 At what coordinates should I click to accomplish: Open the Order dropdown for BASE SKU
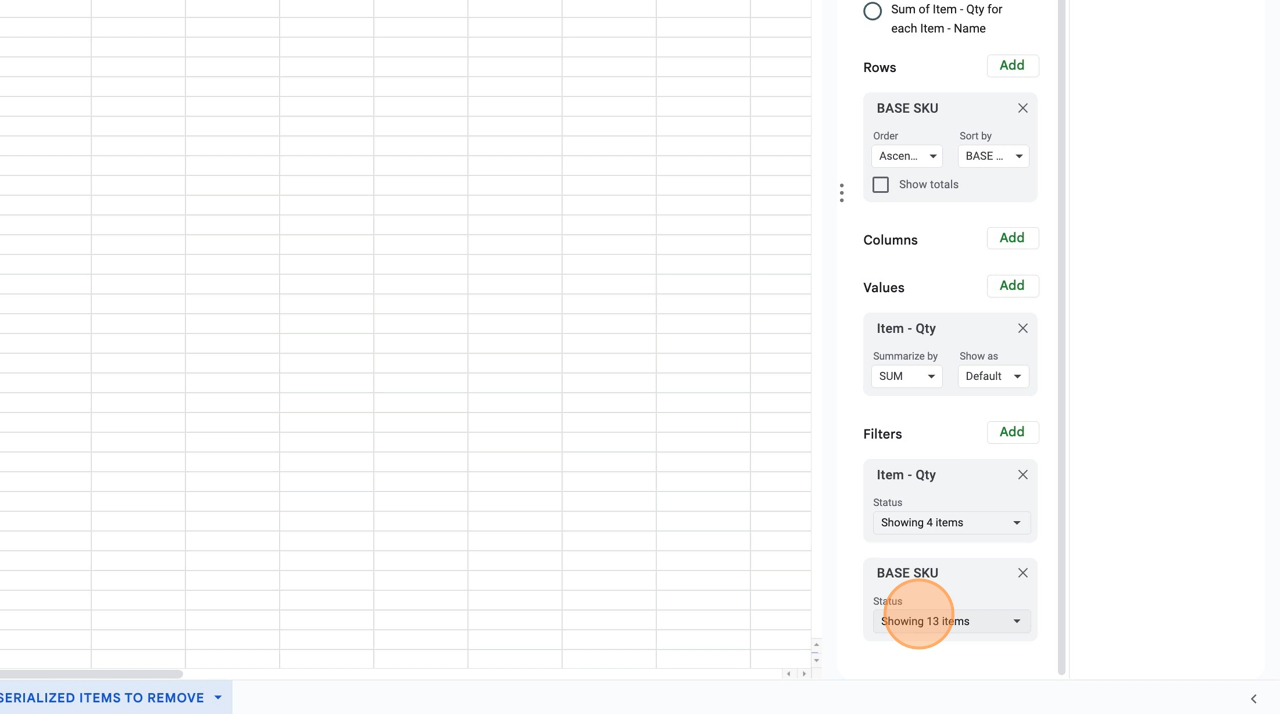[907, 156]
